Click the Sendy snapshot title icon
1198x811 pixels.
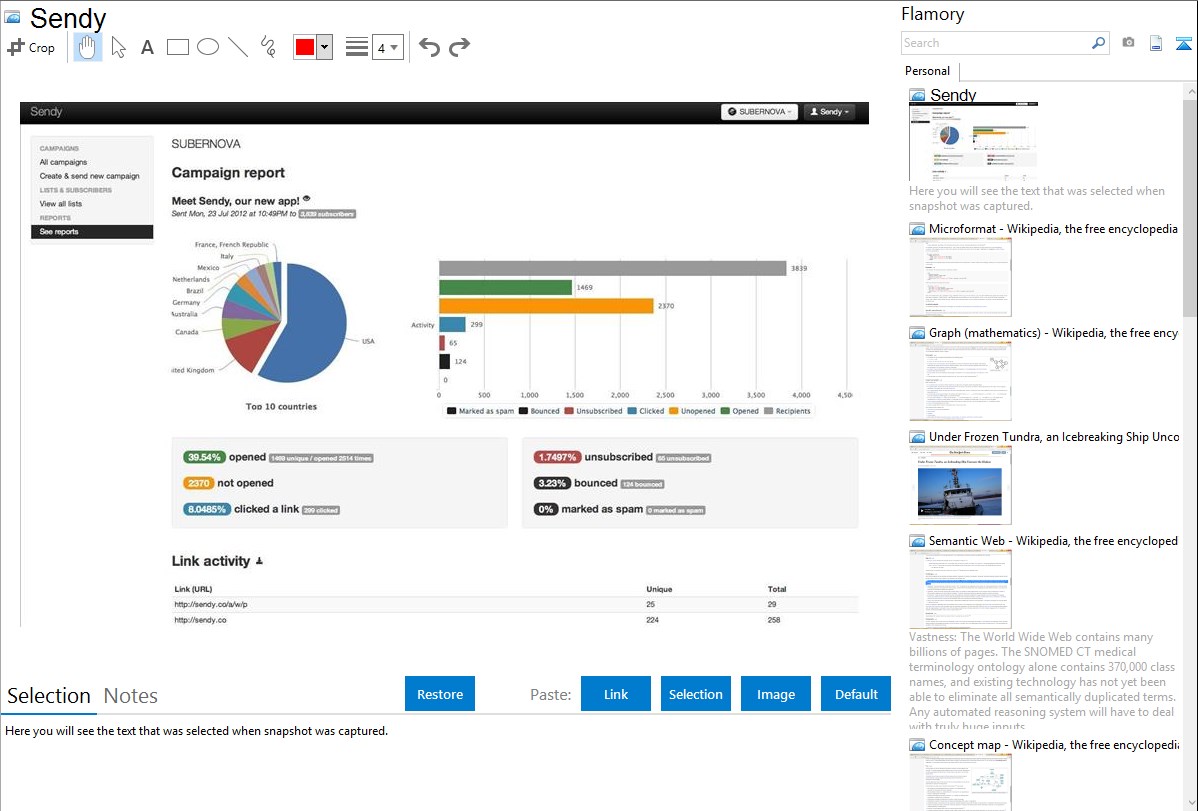(x=12, y=17)
